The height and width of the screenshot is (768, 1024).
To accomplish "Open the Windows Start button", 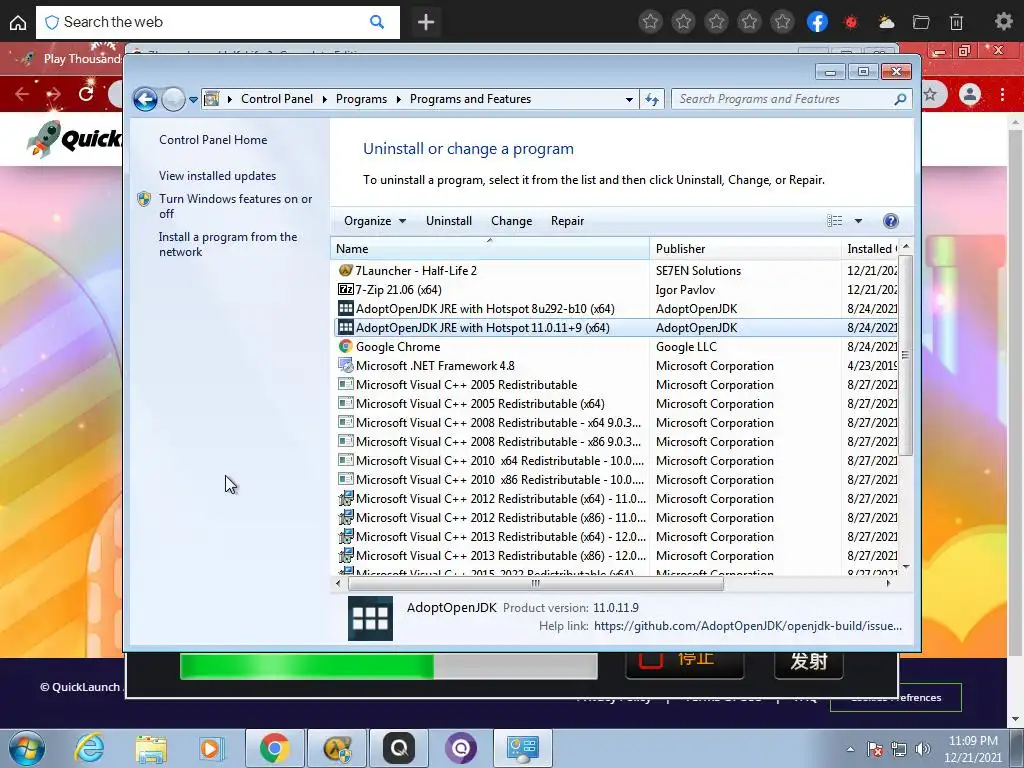I will pos(27,748).
